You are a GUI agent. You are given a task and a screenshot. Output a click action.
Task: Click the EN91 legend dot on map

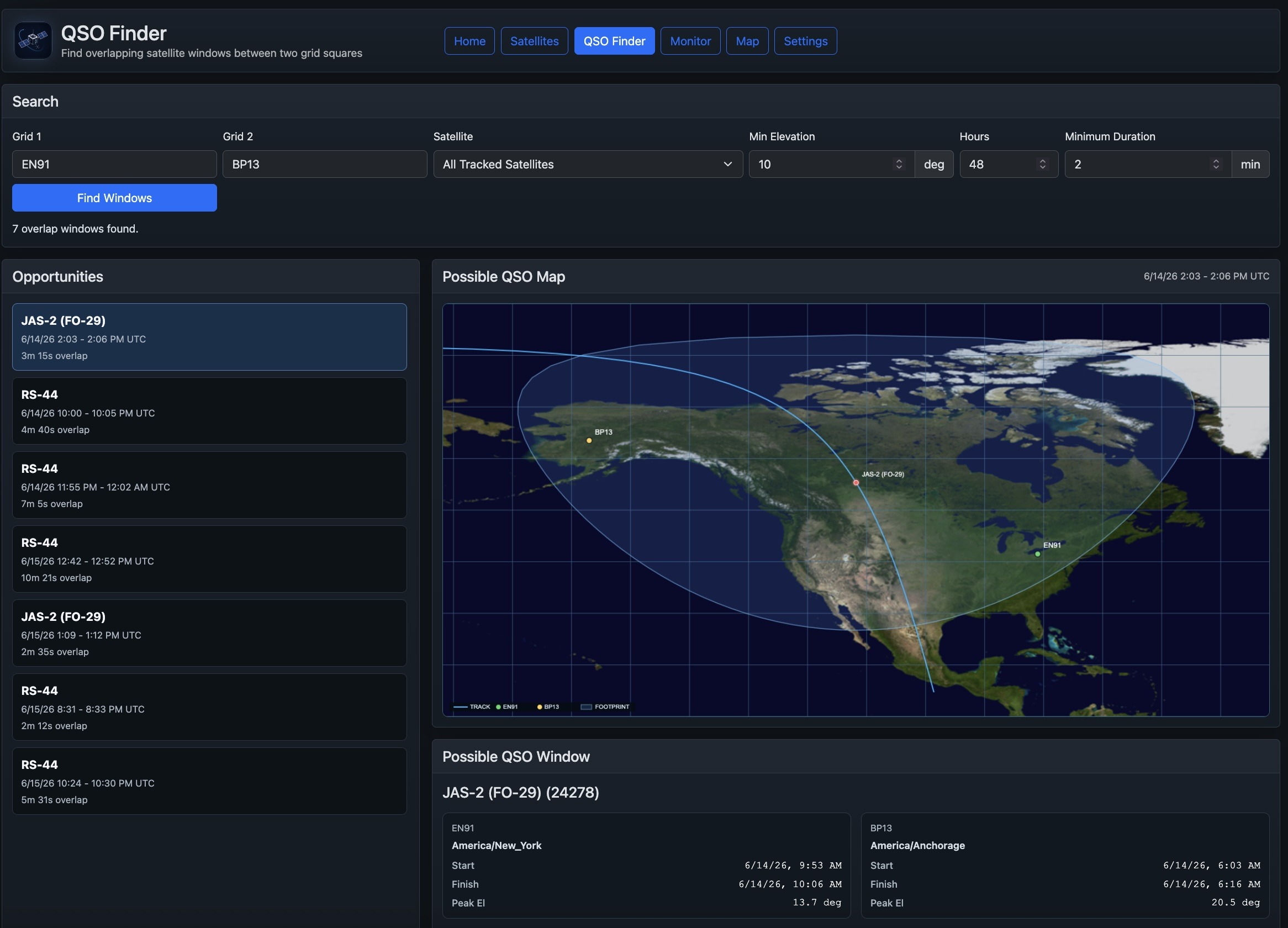(498, 707)
